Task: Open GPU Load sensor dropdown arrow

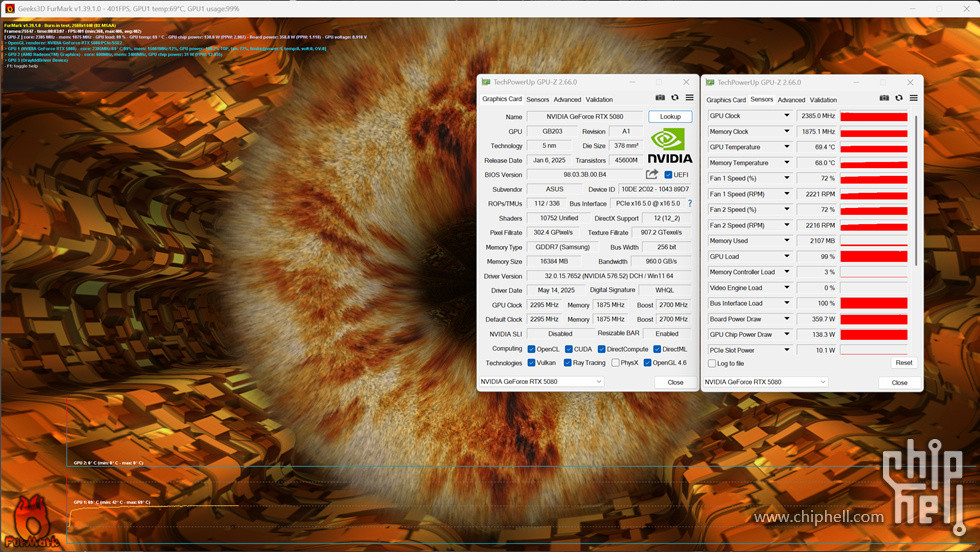Action: [787, 256]
